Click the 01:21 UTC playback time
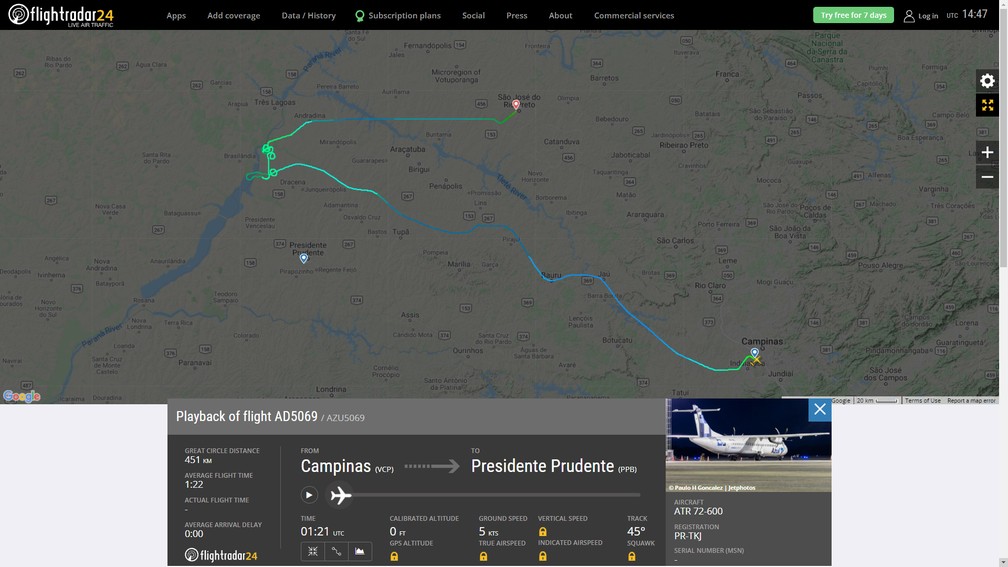This screenshot has width=1008, height=567. pos(323,532)
